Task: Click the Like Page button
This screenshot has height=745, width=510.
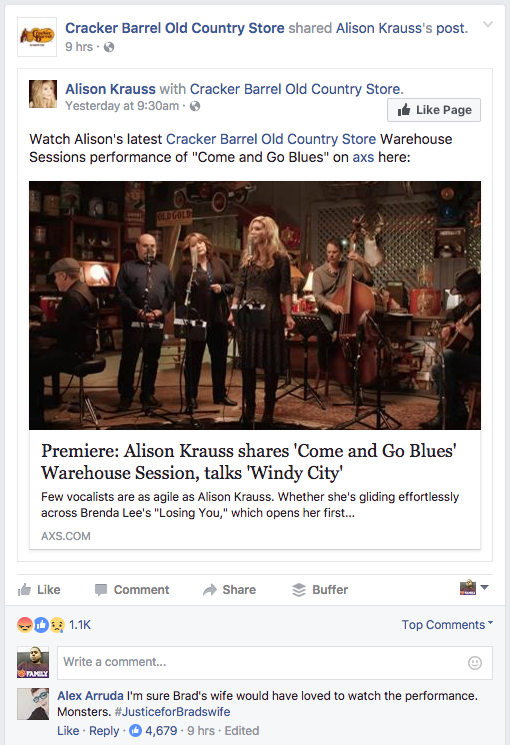Action: point(434,110)
